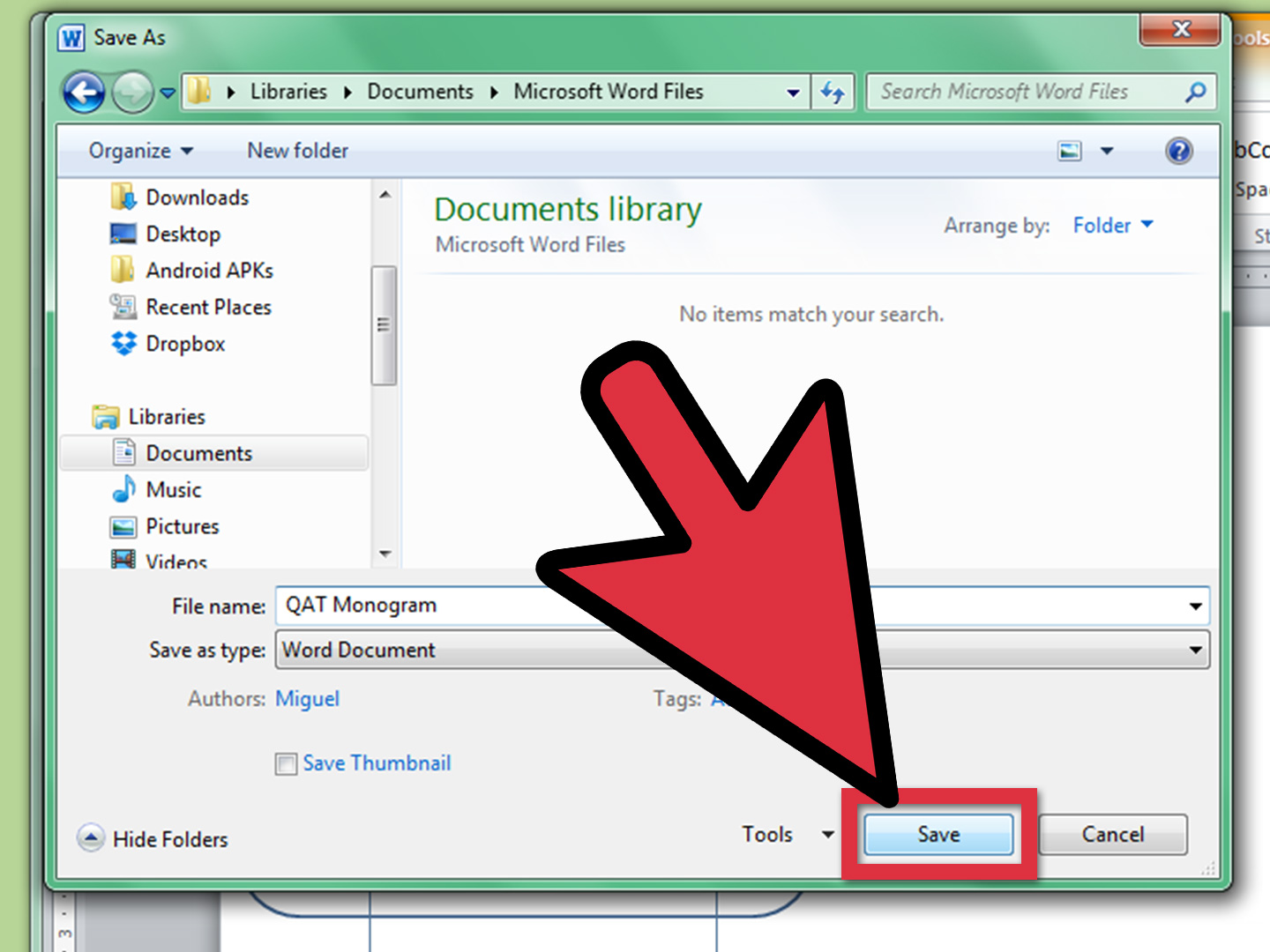
Task: Create a New folder
Action: pyautogui.click(x=298, y=151)
